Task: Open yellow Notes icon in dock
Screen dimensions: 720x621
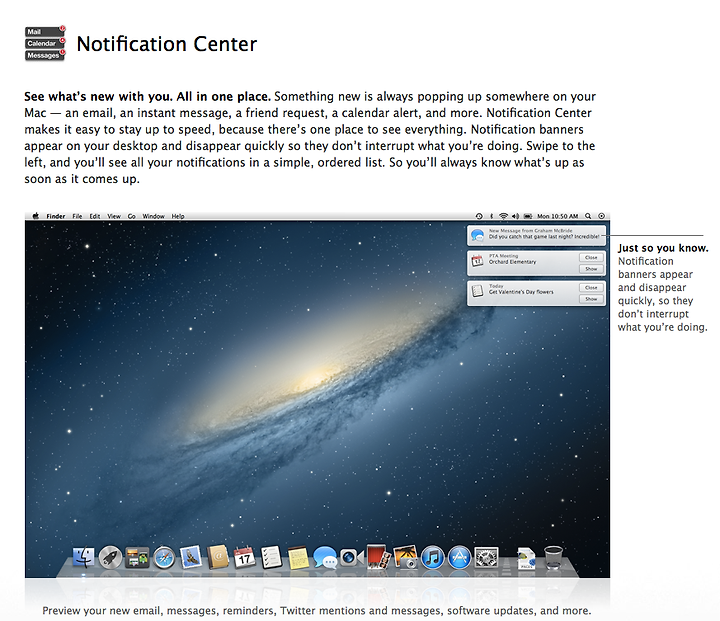Action: point(298,558)
